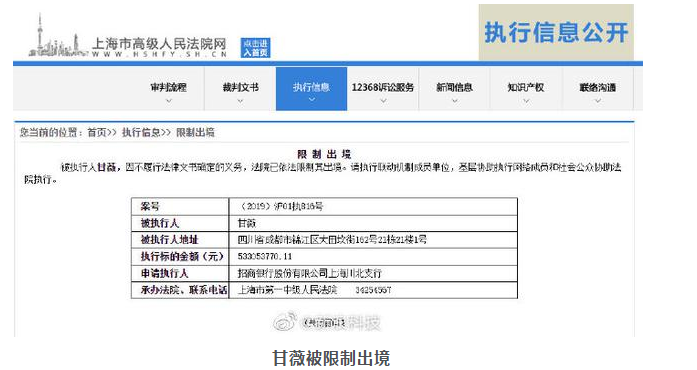Open the 联络沟通 menu
The height and width of the screenshot is (370, 697).
pyautogui.click(x=597, y=87)
